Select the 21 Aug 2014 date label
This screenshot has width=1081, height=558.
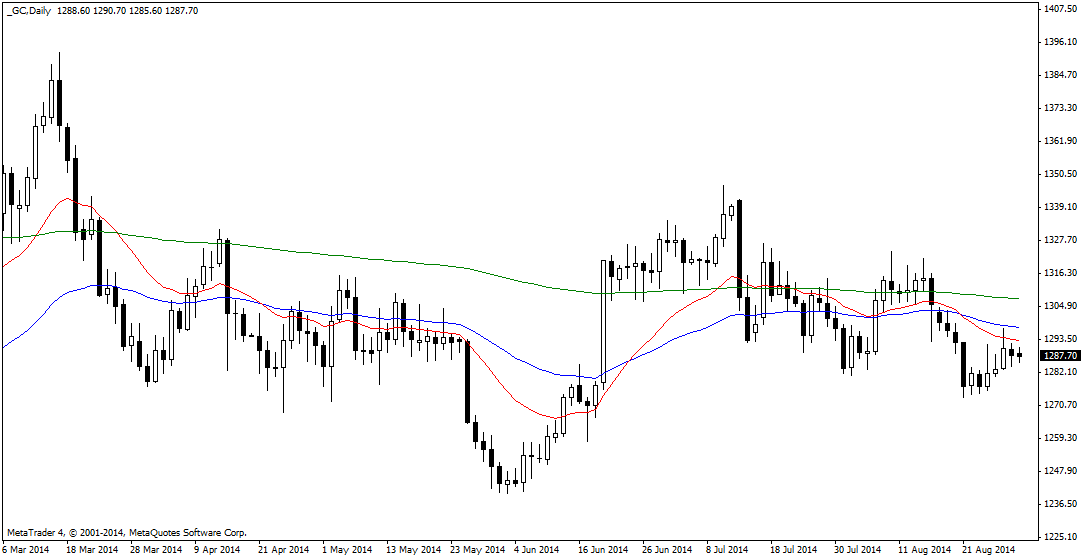(987, 550)
